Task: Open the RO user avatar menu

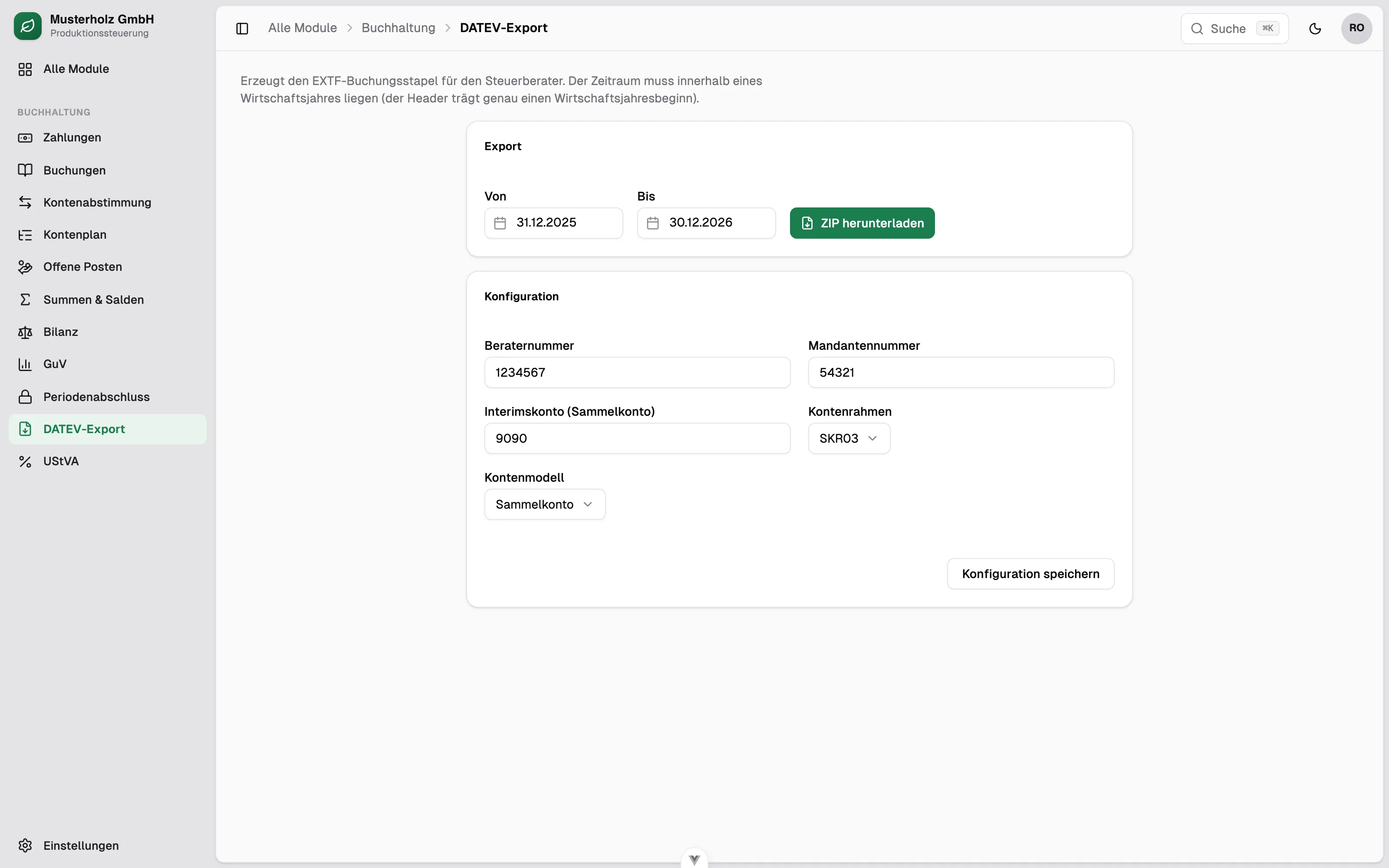Action: [x=1356, y=28]
